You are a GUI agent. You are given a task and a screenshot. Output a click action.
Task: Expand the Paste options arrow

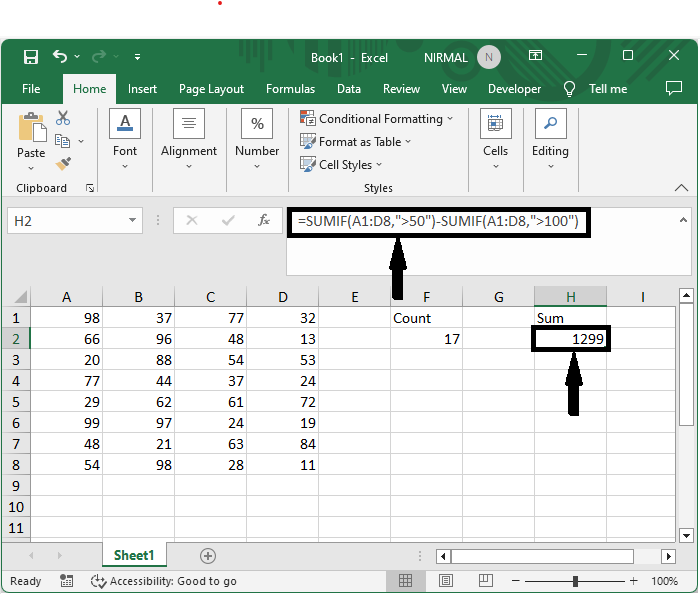click(31, 168)
